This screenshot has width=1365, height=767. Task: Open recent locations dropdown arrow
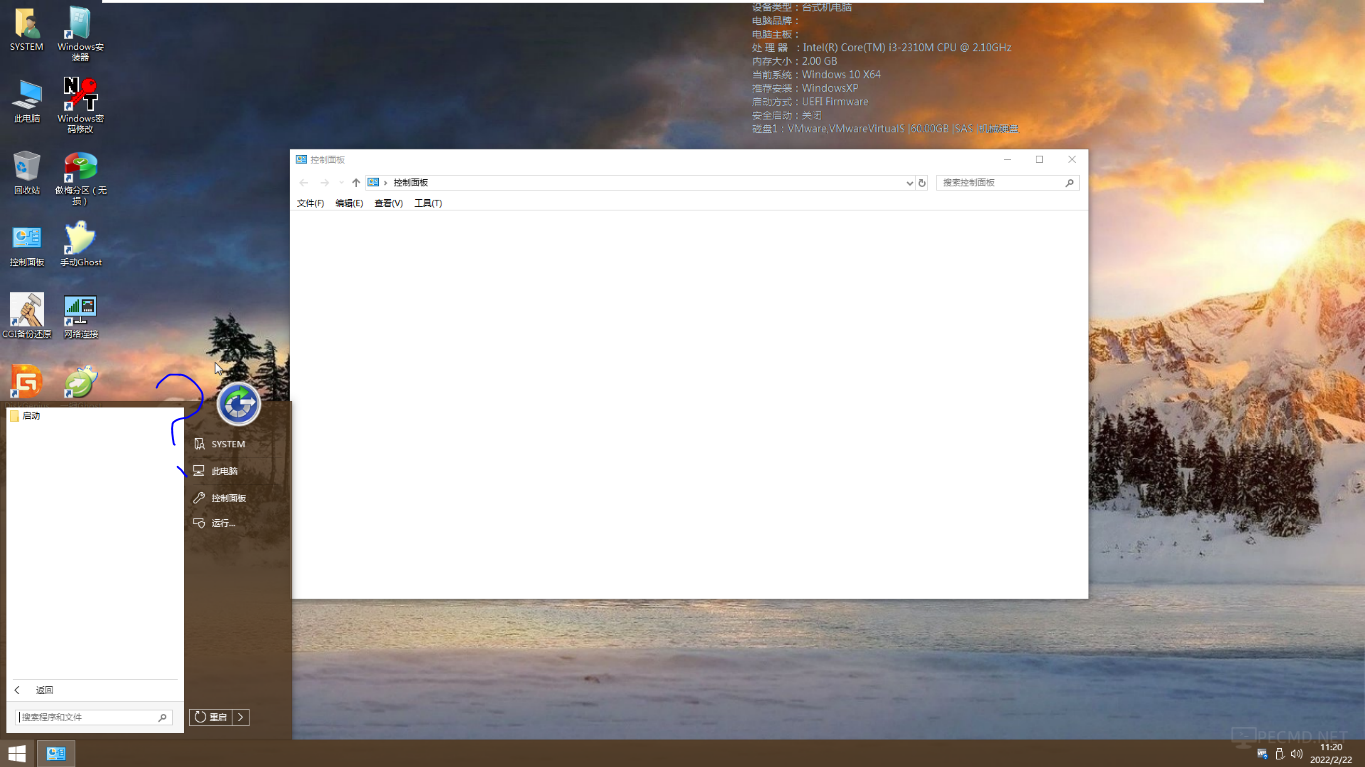[341, 183]
